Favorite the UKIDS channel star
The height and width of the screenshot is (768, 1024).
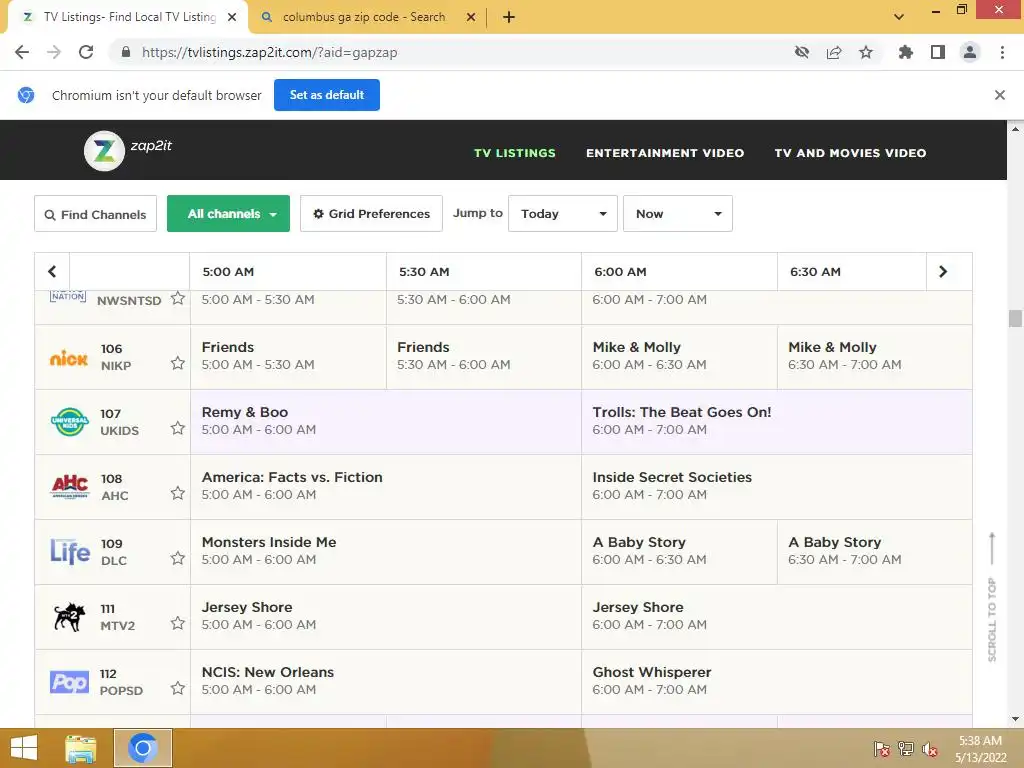(178, 428)
